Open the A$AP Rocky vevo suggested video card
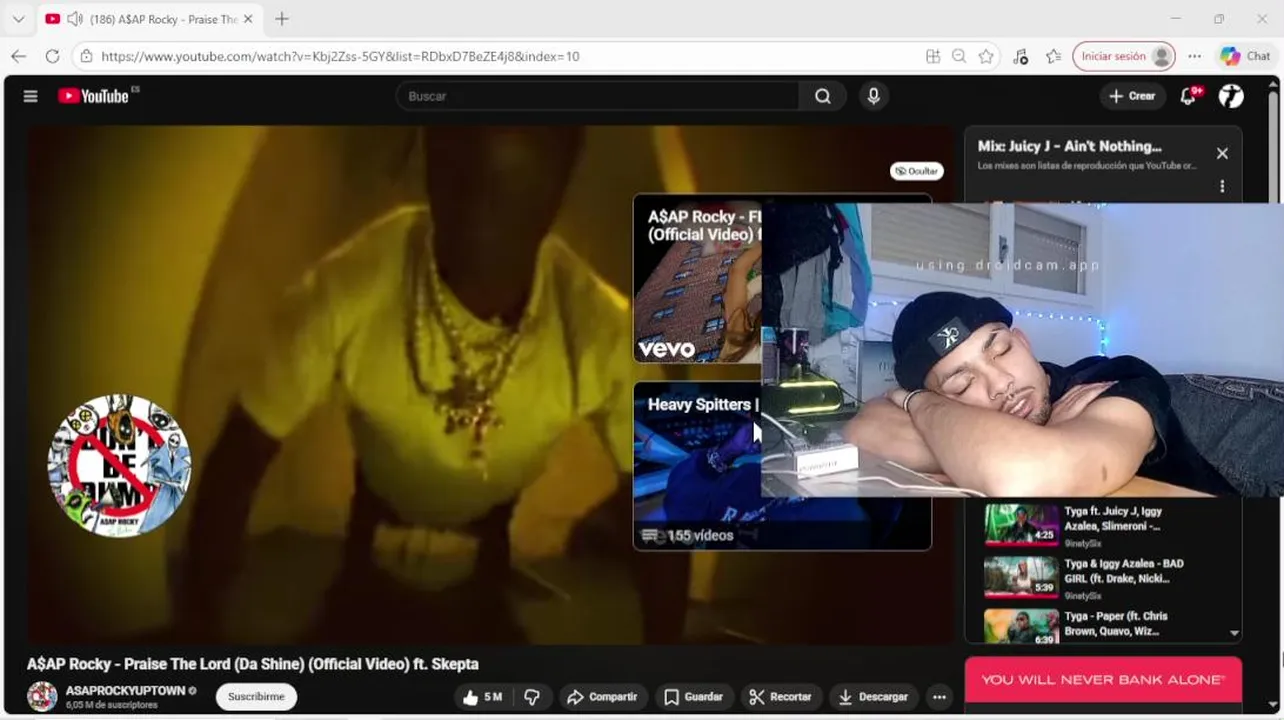The width and height of the screenshot is (1284, 720). [697, 278]
